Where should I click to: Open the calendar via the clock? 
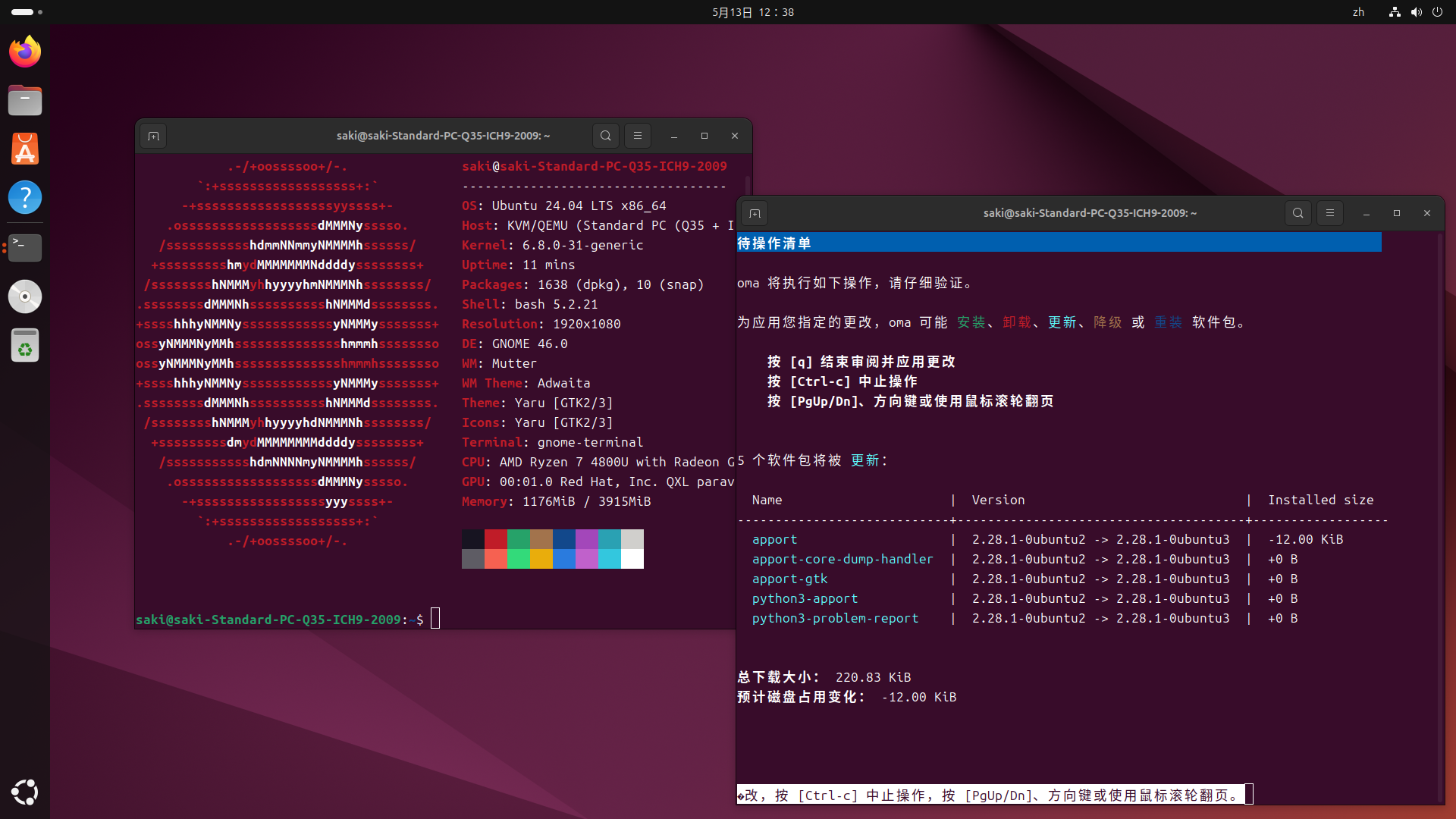(752, 12)
